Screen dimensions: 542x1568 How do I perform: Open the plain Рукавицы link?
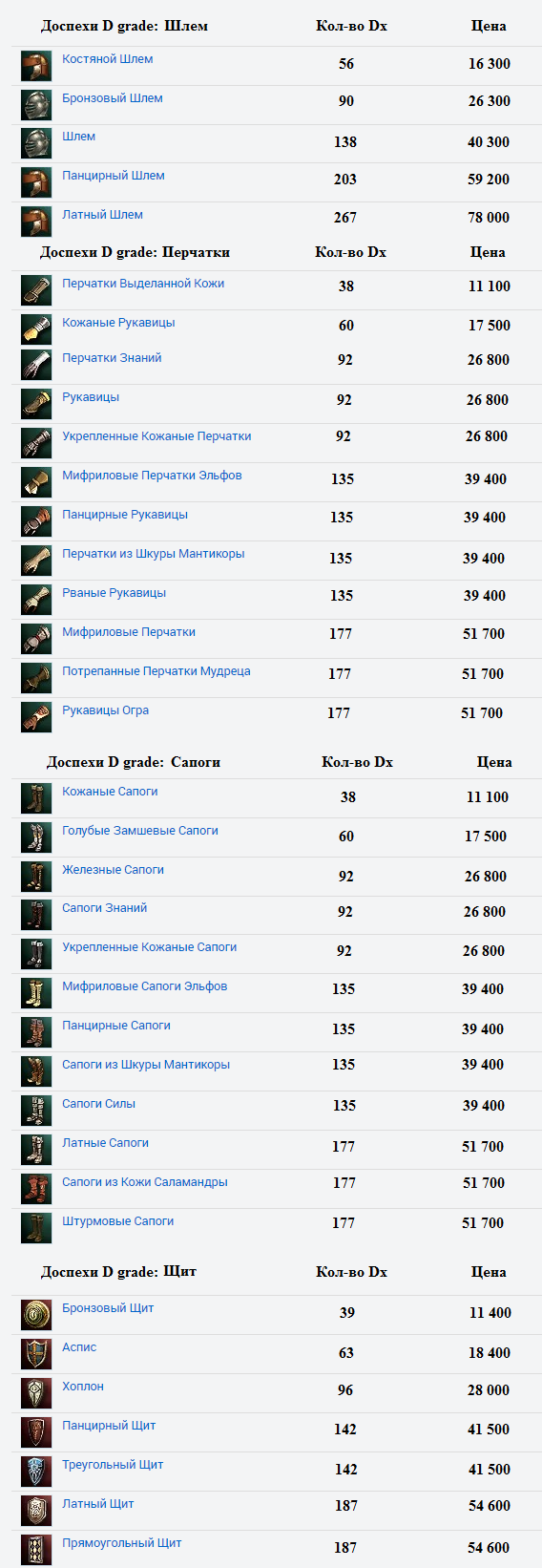91,397
